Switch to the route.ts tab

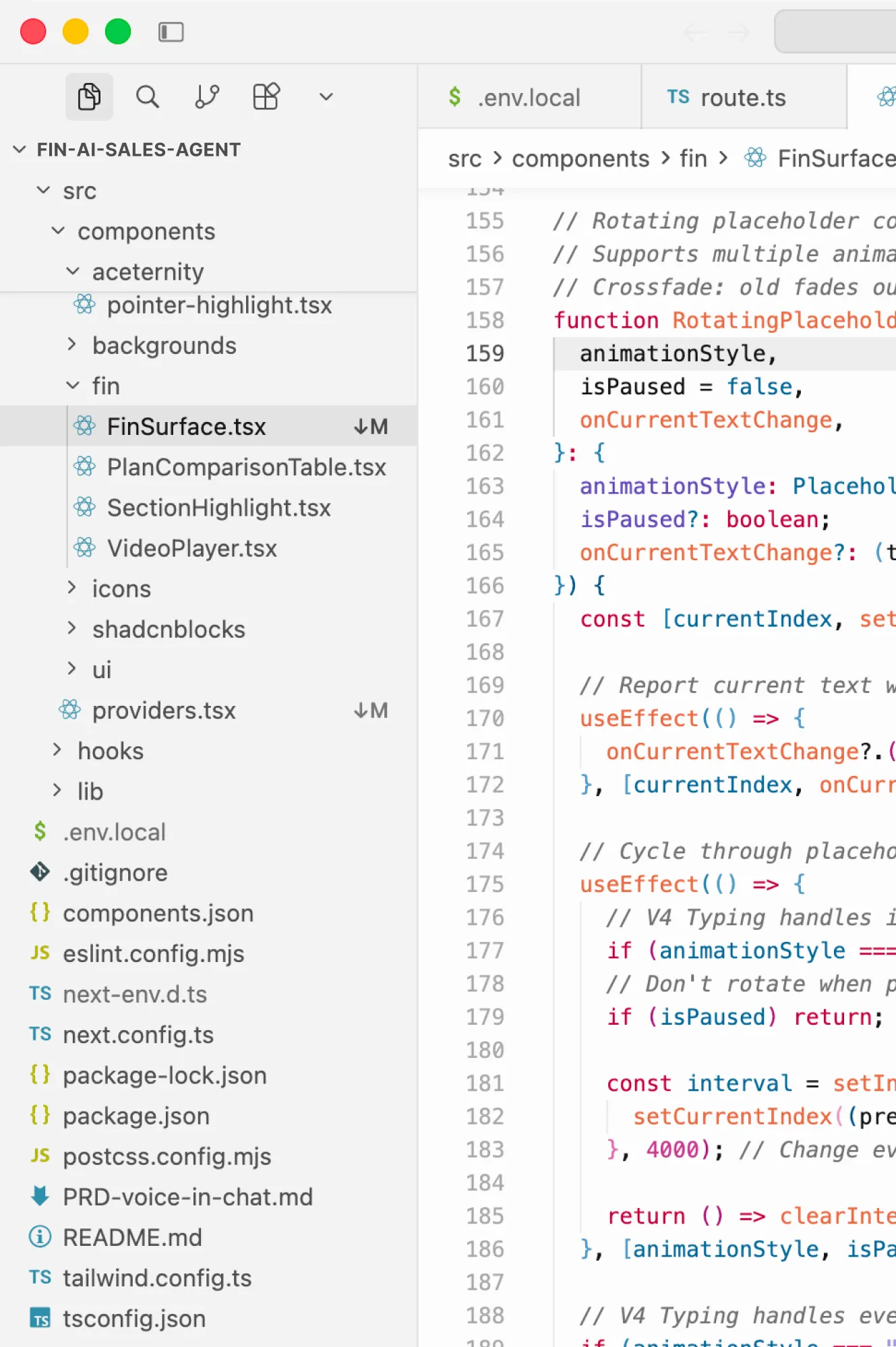(x=744, y=97)
